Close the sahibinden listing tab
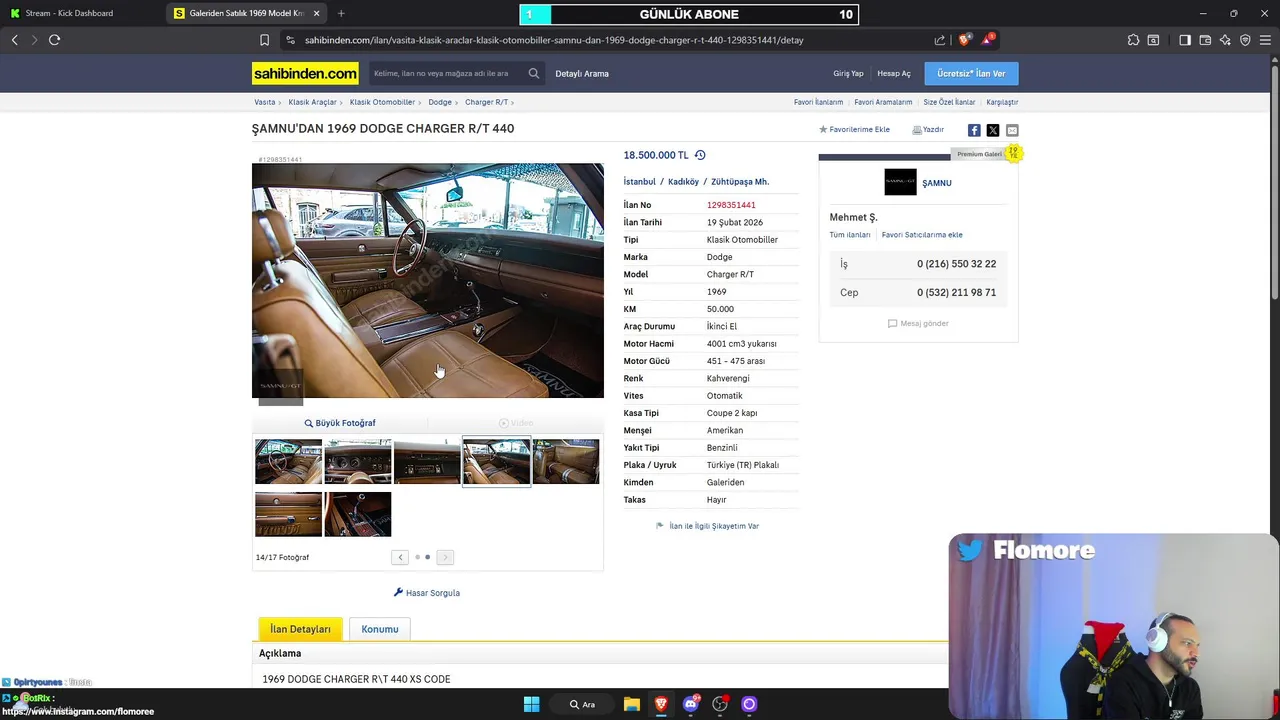This screenshot has height=720, width=1280. click(x=317, y=13)
